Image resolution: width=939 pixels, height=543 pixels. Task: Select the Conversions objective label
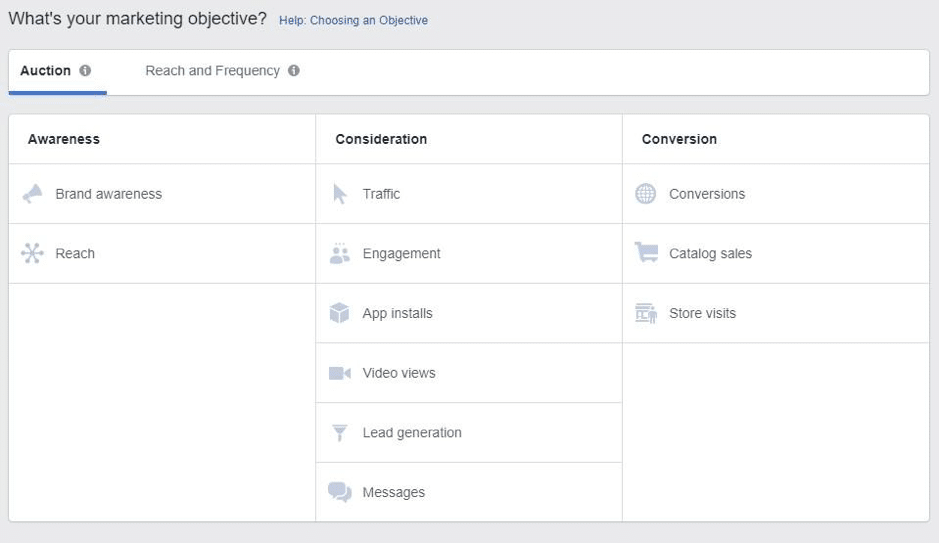coord(707,194)
